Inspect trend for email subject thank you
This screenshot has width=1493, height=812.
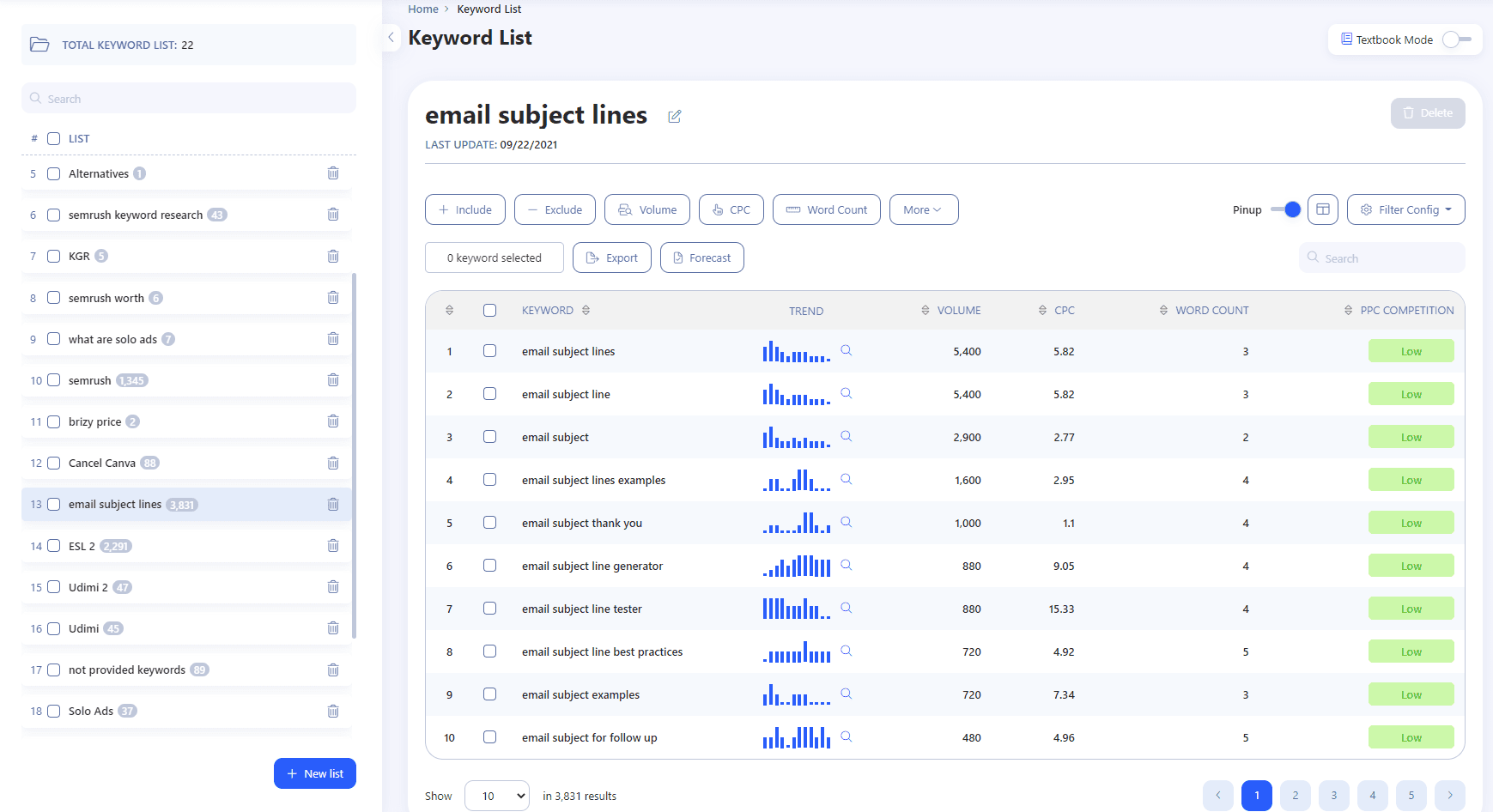(x=846, y=522)
